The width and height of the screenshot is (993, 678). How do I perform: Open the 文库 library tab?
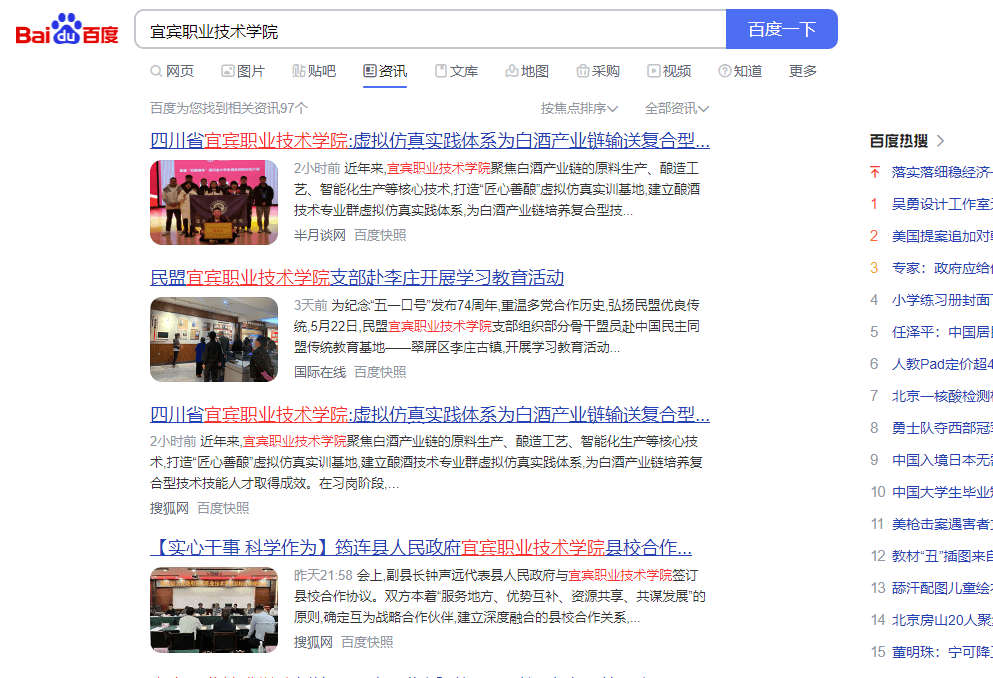pos(456,71)
